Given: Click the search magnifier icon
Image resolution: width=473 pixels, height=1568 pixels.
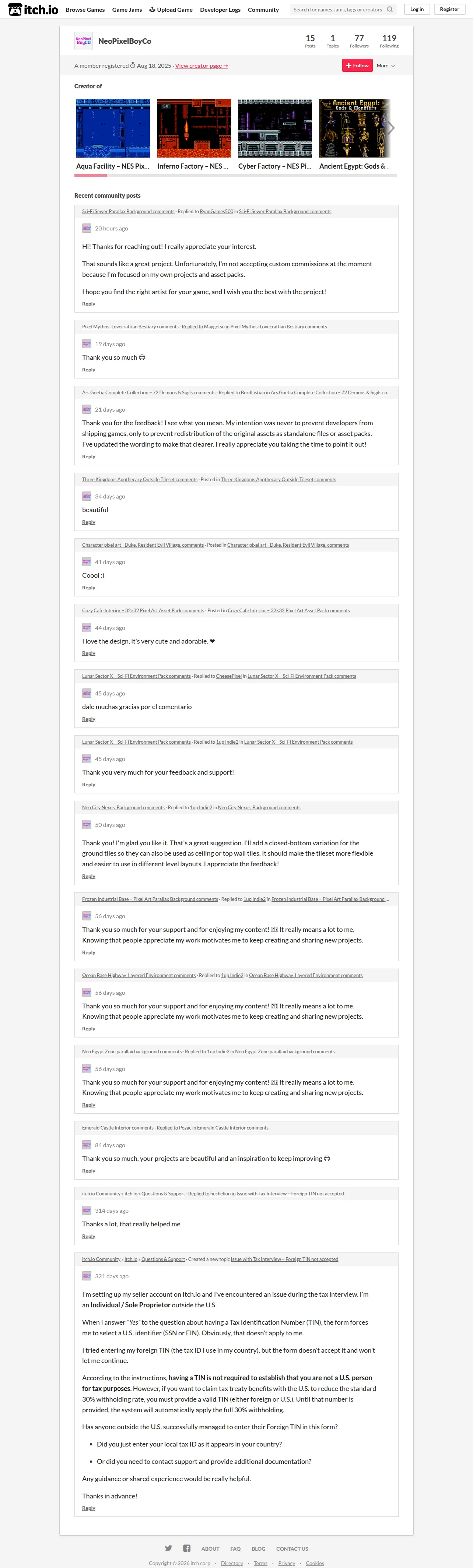Looking at the screenshot, I should point(390,9).
